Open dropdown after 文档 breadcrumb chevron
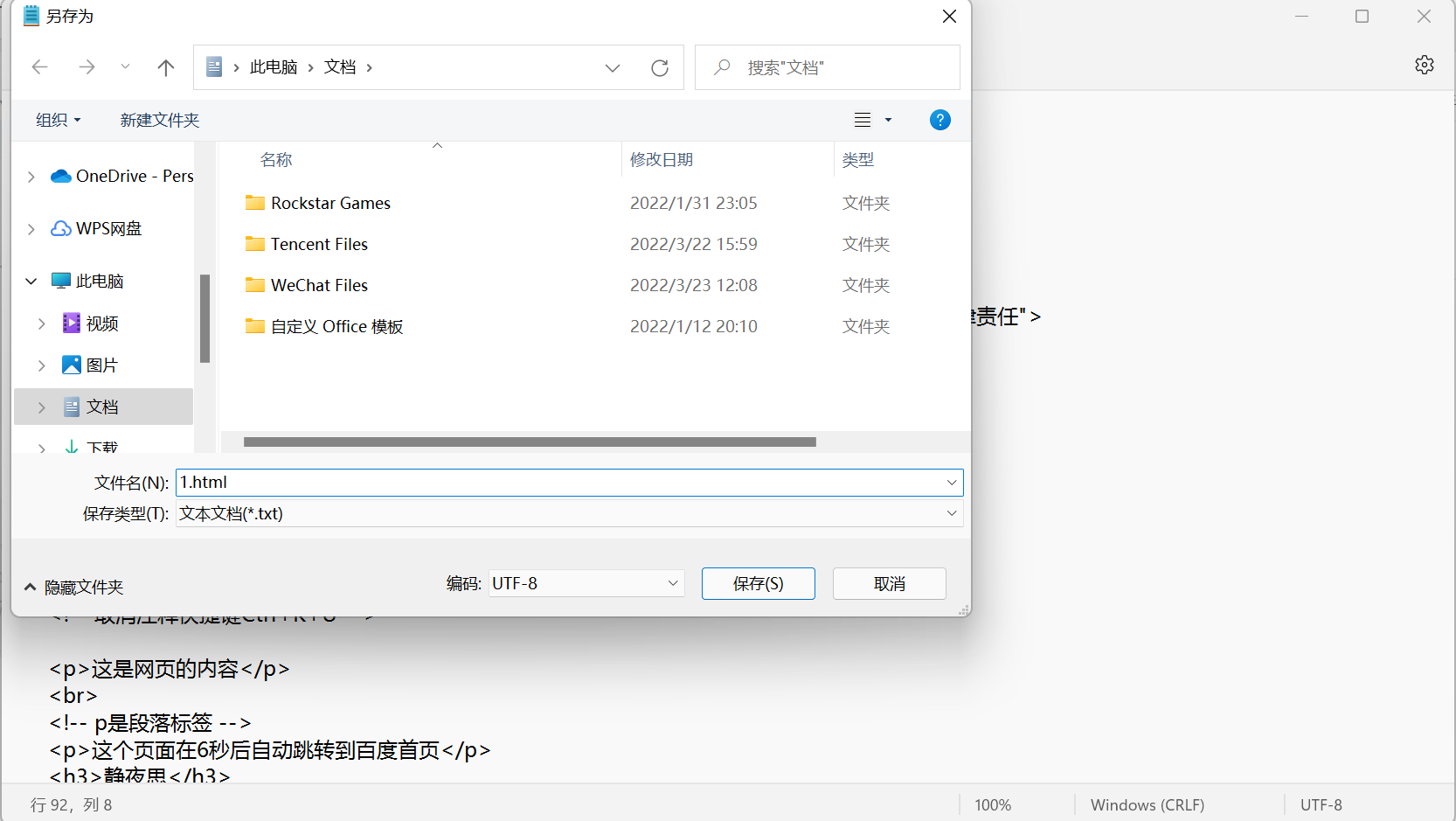Image resolution: width=1456 pixels, height=821 pixels. click(370, 67)
